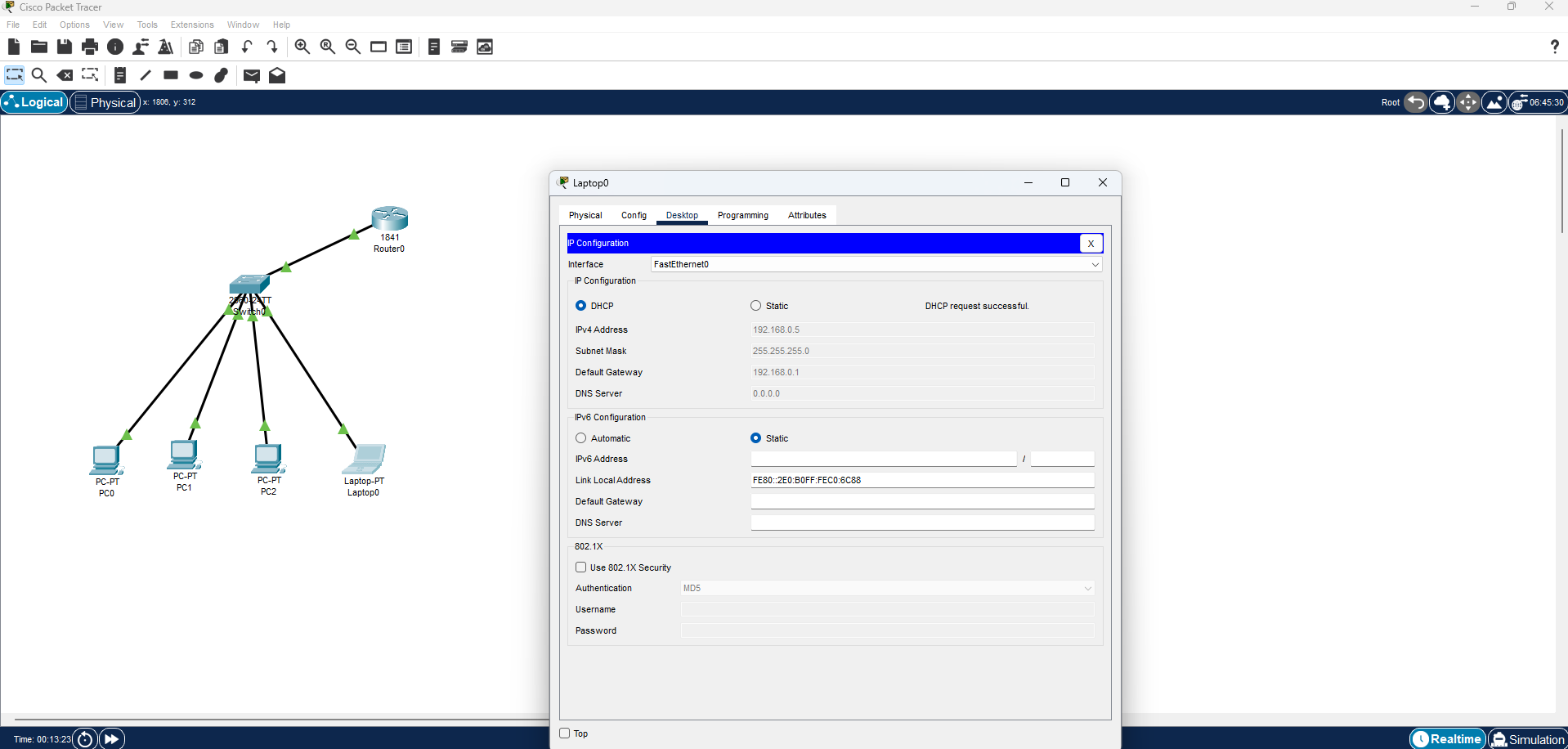Select Static radio button for IPv4
The width and height of the screenshot is (1568, 749).
point(755,306)
